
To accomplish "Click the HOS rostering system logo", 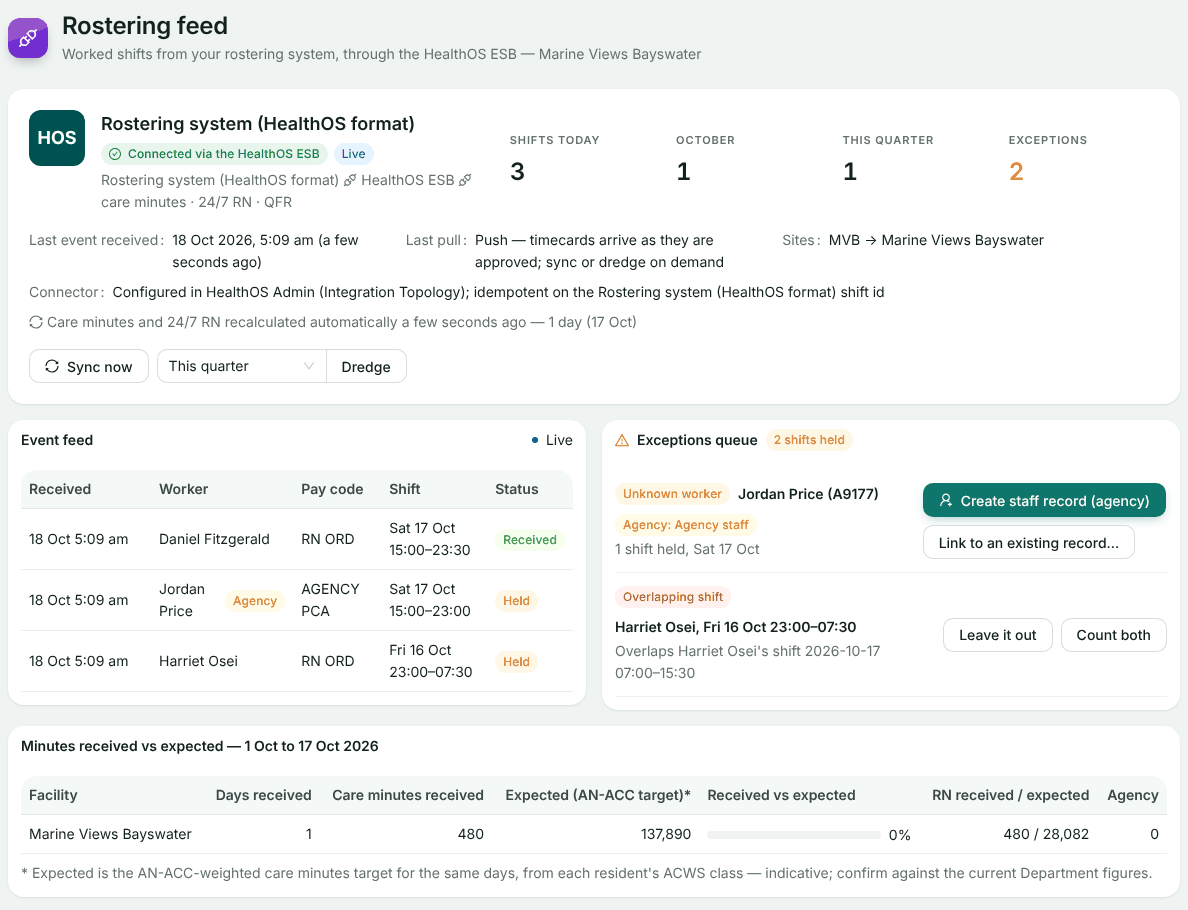I will [57, 138].
